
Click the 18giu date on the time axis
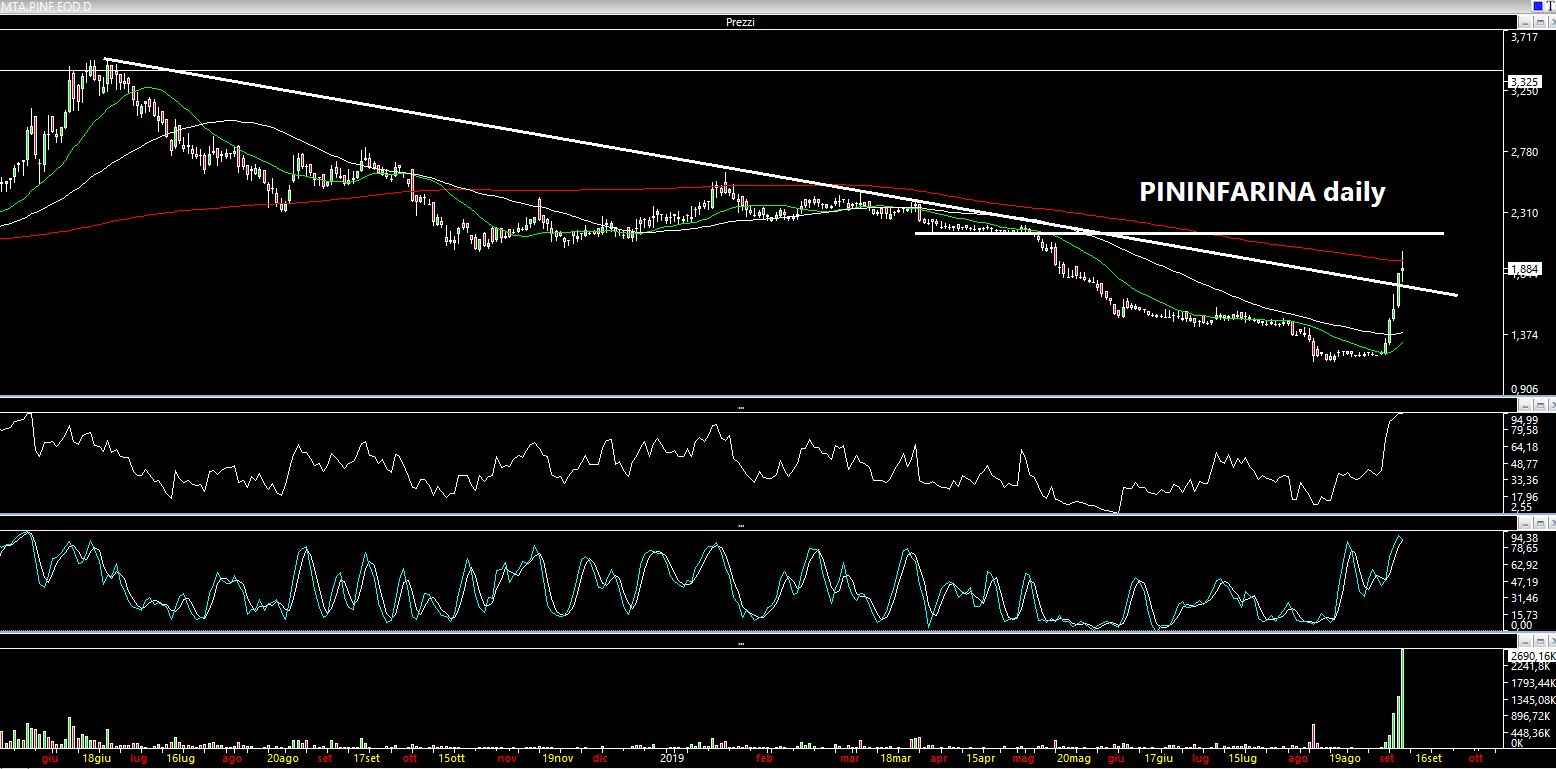pos(95,759)
